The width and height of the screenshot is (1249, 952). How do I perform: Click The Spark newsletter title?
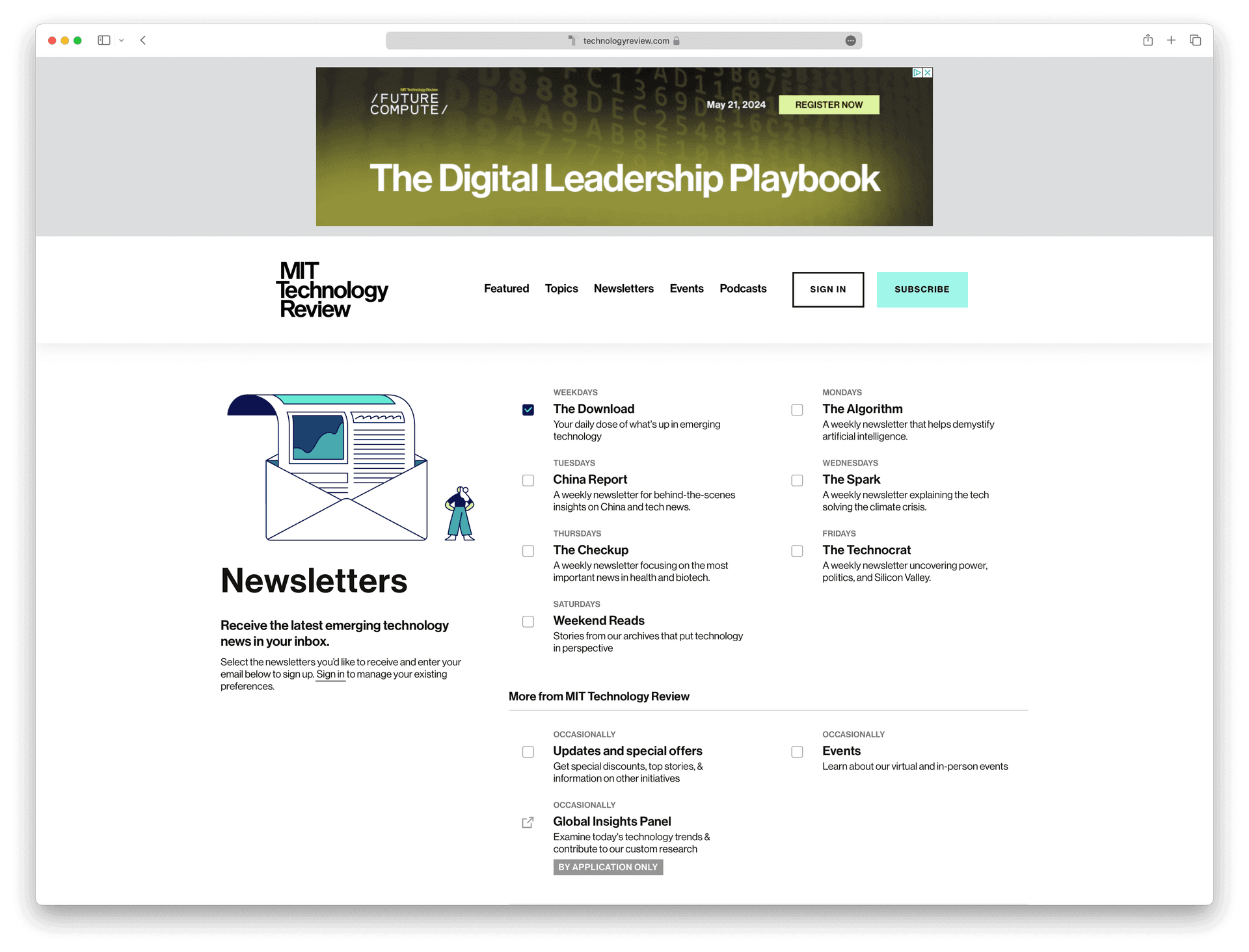coord(851,480)
